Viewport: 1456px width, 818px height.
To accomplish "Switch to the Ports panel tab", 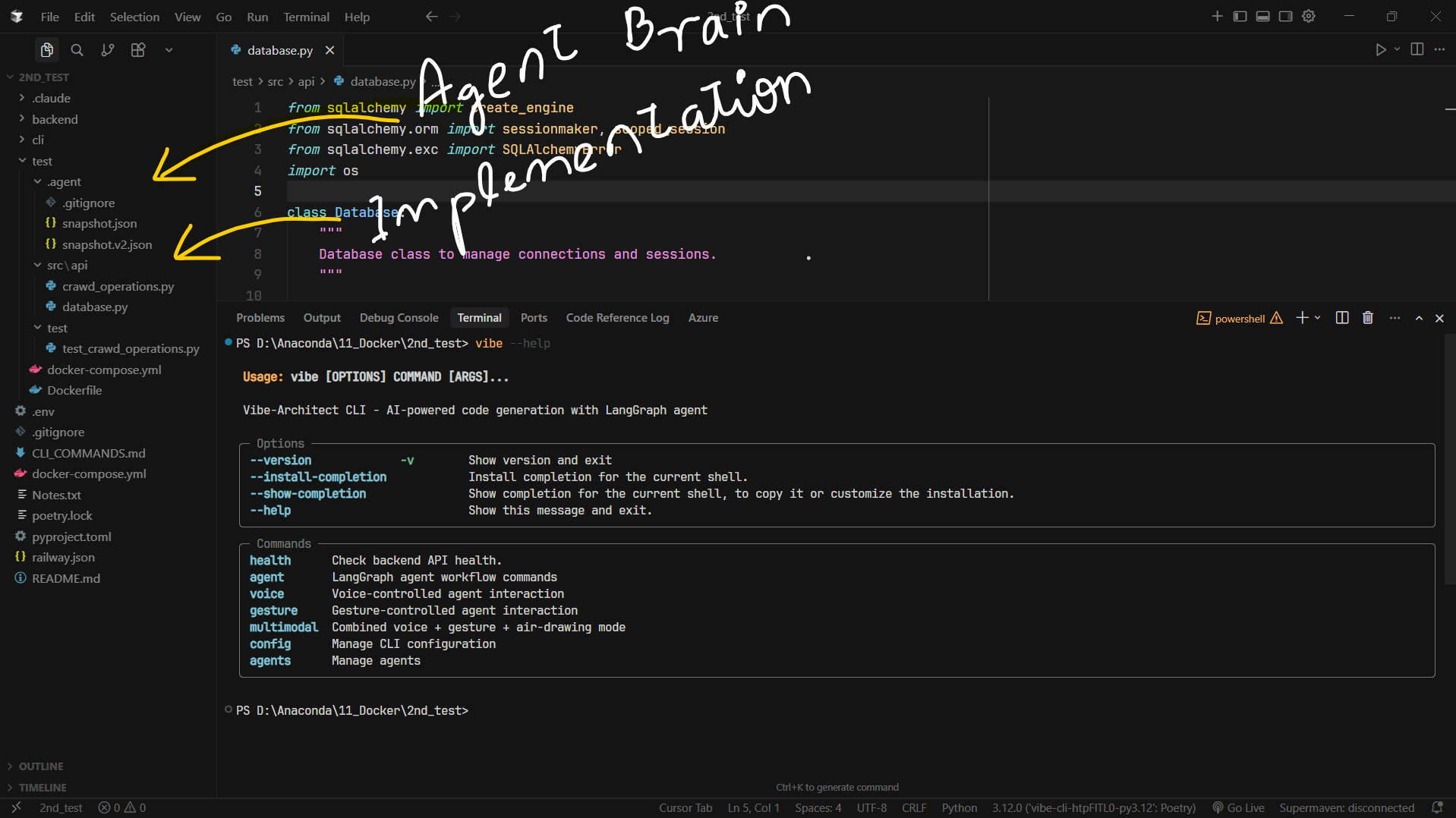I will click(x=534, y=318).
